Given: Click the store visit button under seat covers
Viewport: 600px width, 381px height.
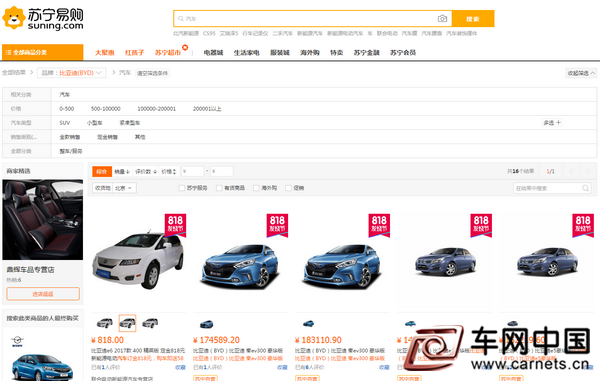Looking at the screenshot, I should point(43,294).
